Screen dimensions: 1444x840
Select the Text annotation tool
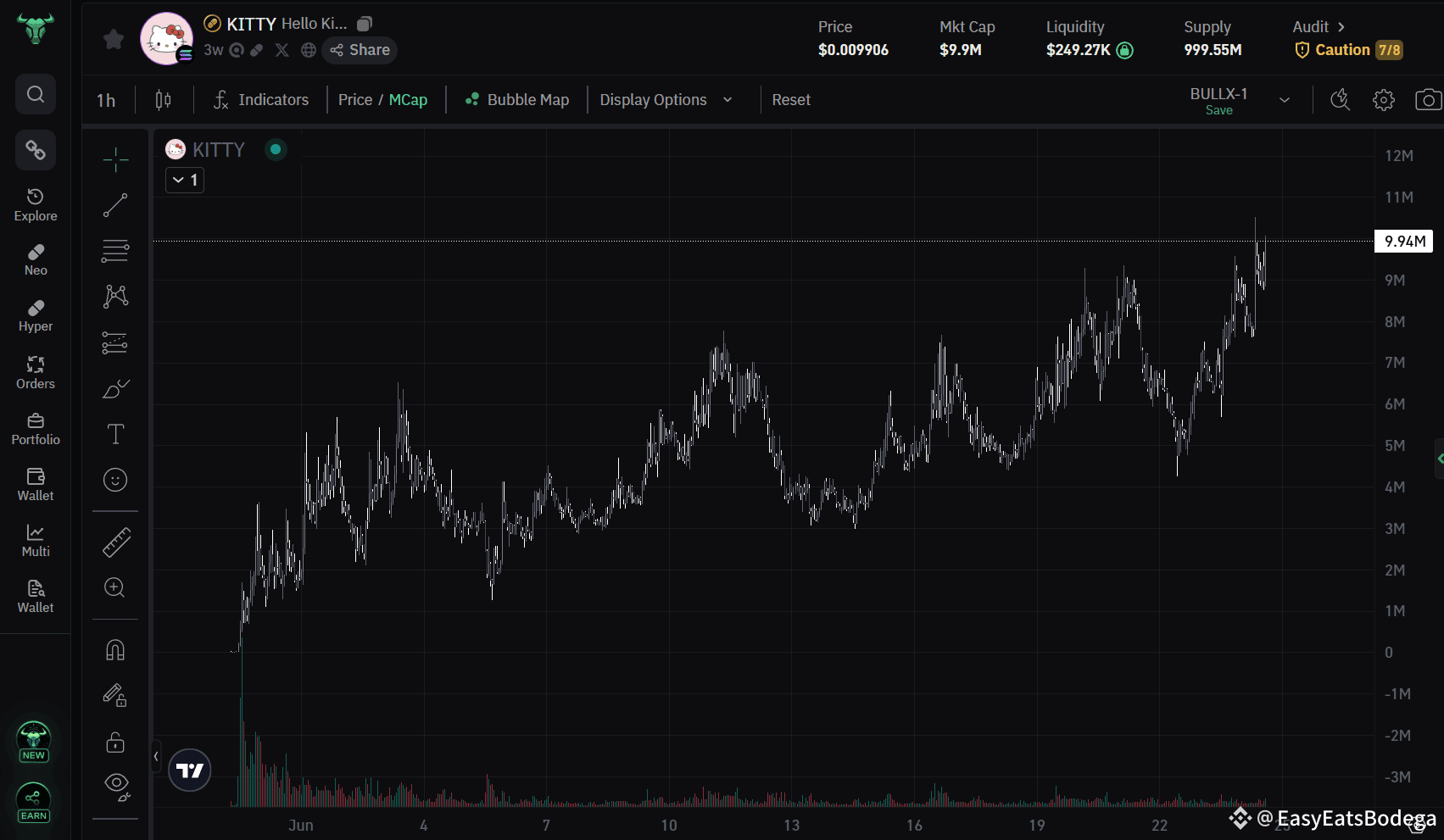115,434
